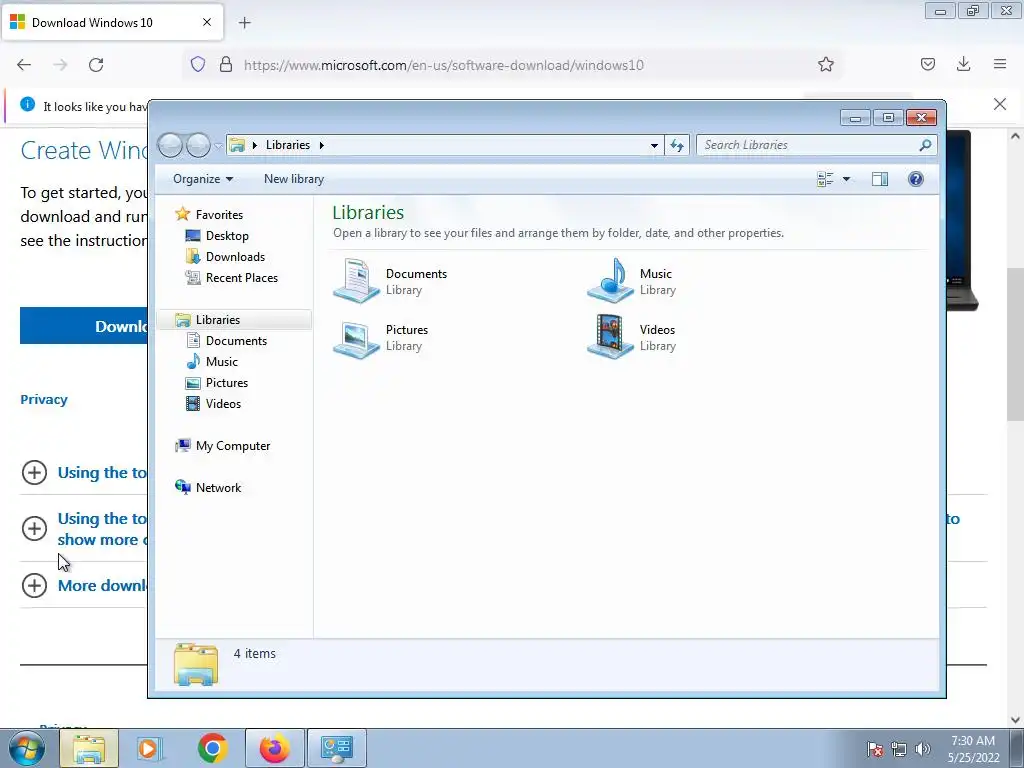Open the Pictures library icon in main pane

357,338
